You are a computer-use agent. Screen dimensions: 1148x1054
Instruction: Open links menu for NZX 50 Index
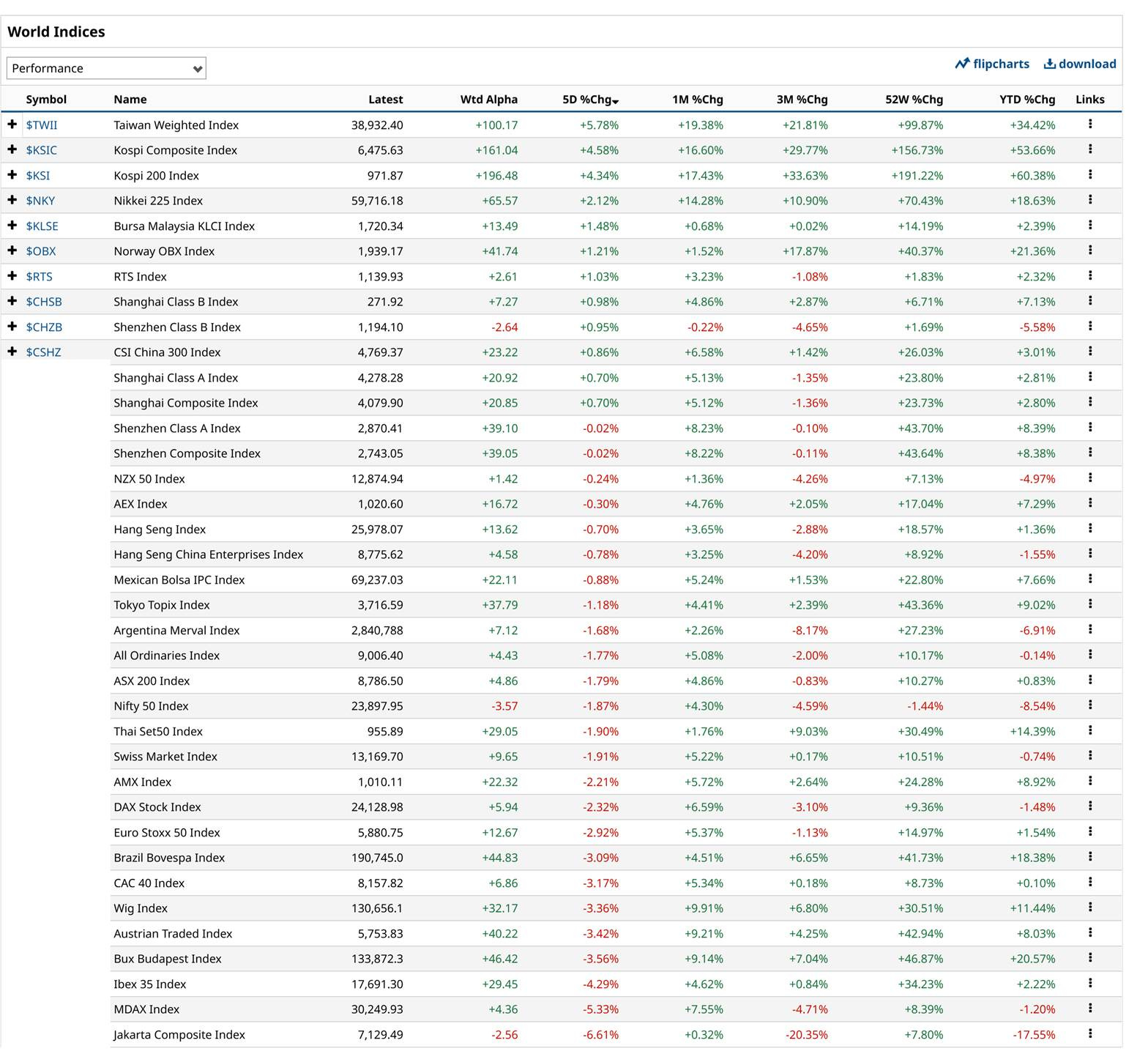click(x=1090, y=478)
